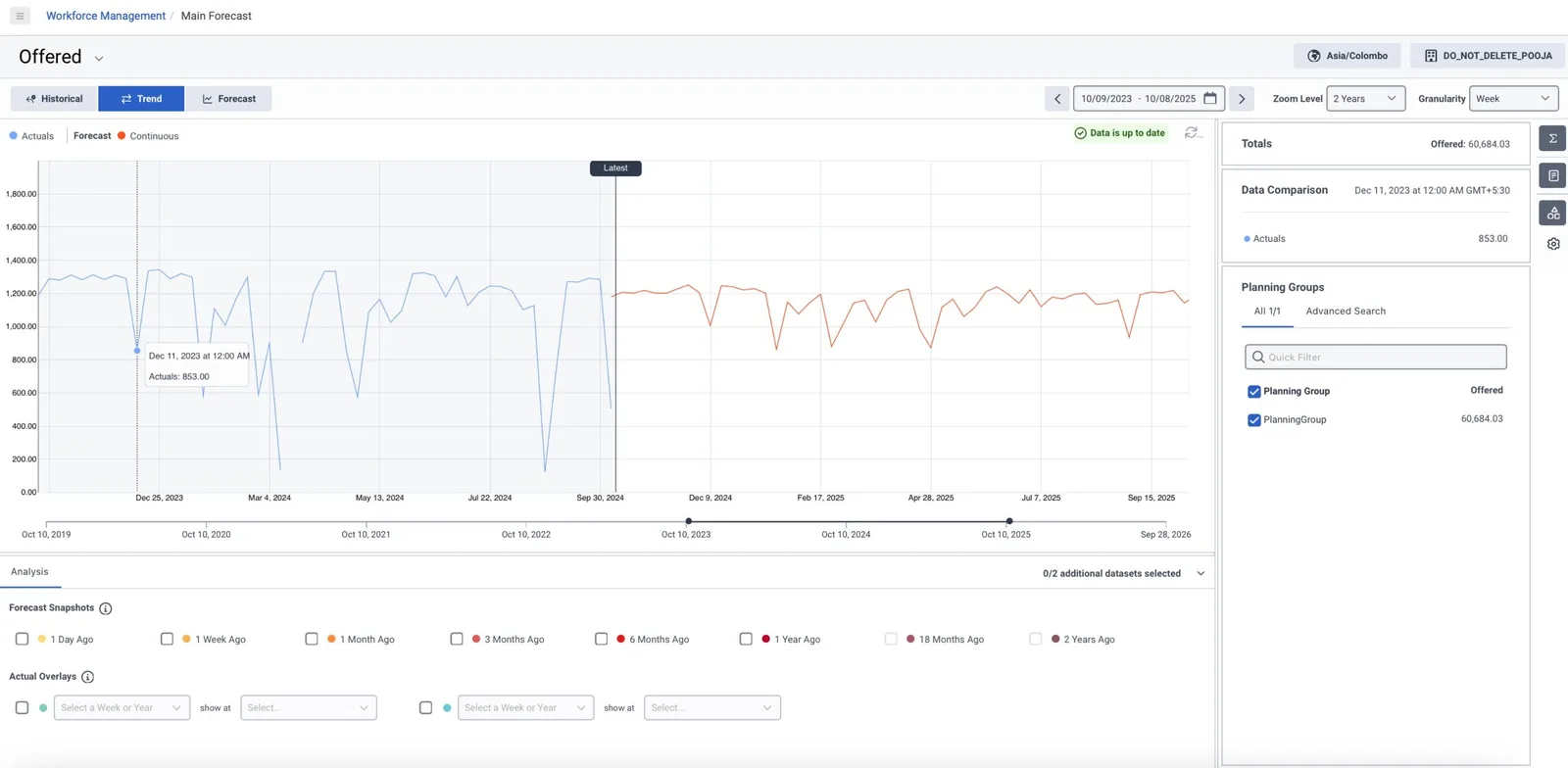
Task: Open first show at Select dropdown
Action: (x=309, y=708)
